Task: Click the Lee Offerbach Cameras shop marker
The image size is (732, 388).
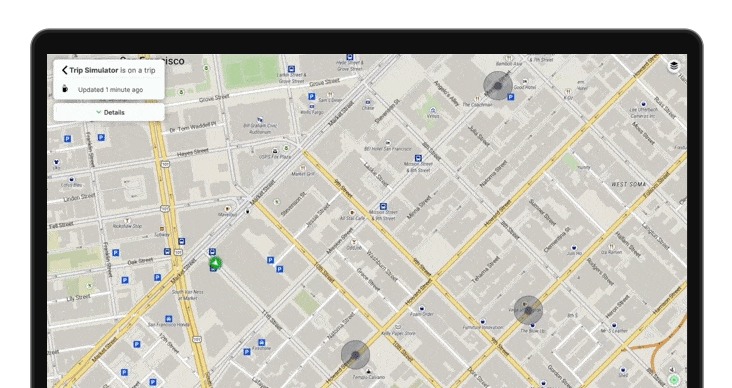Action: [643, 104]
